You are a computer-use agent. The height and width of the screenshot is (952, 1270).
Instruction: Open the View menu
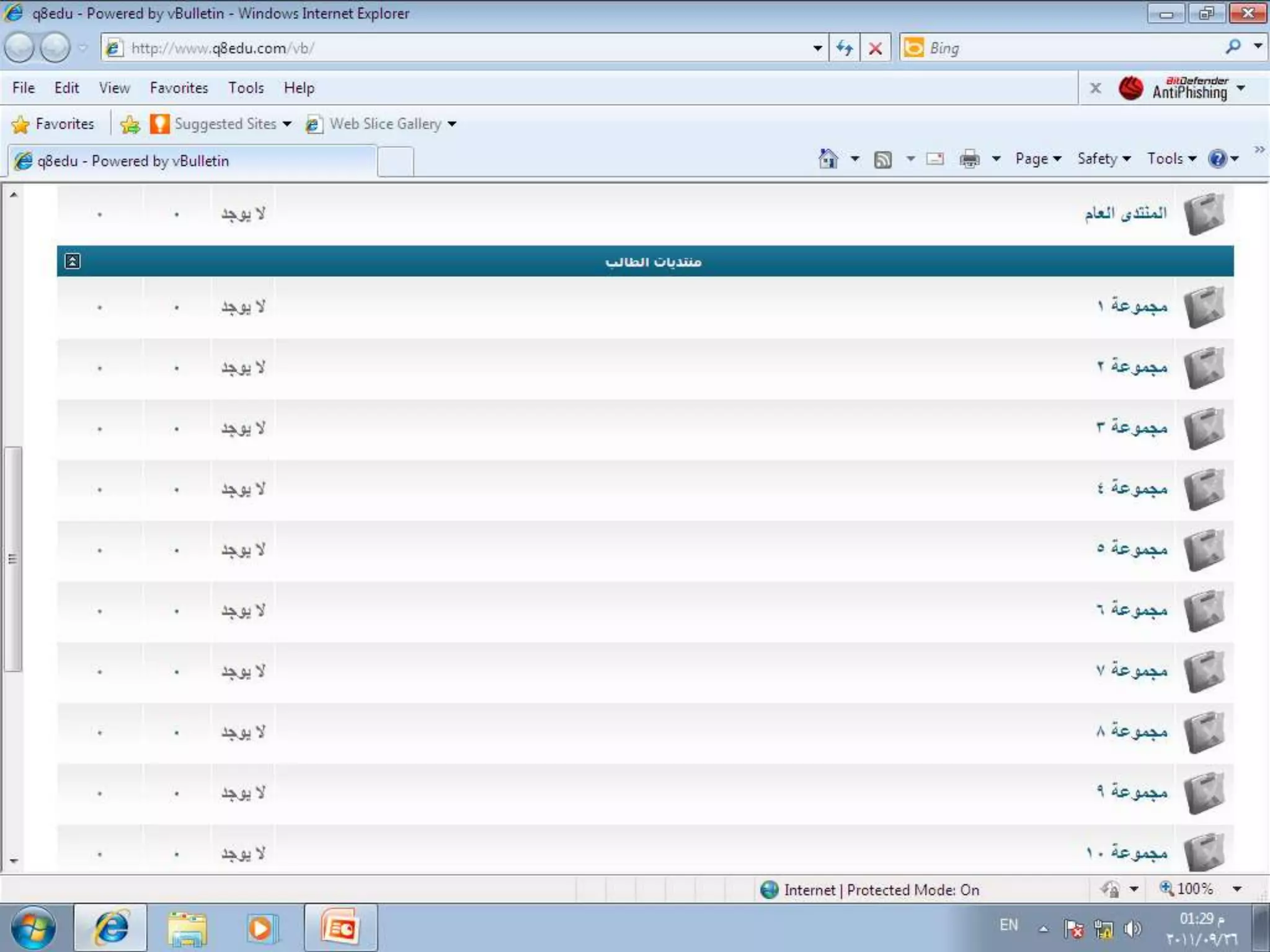pos(114,88)
